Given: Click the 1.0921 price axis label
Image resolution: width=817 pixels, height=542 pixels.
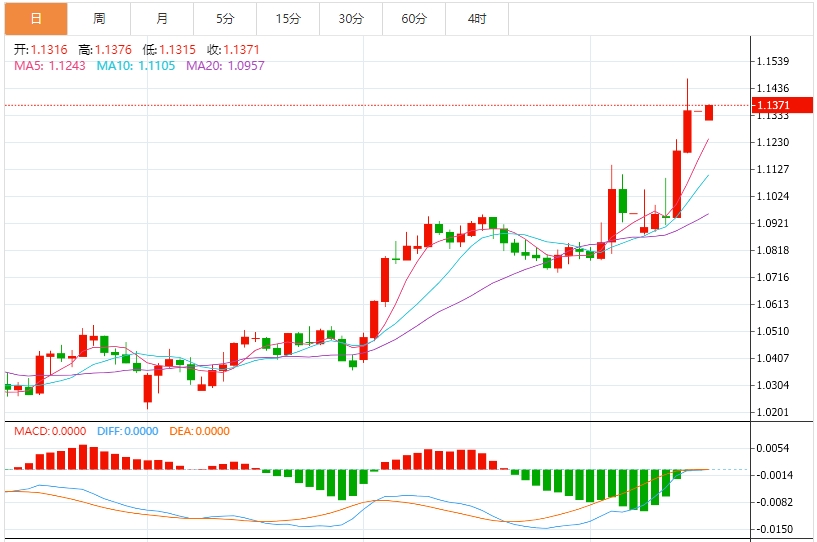Looking at the screenshot, I should click(x=773, y=223).
